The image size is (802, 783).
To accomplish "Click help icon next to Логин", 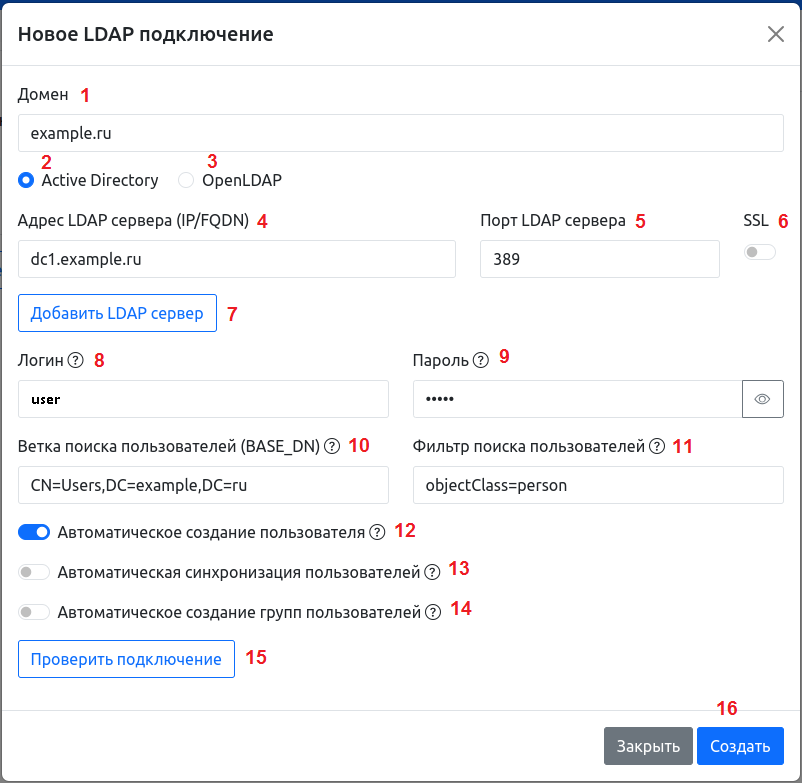I will [77, 361].
